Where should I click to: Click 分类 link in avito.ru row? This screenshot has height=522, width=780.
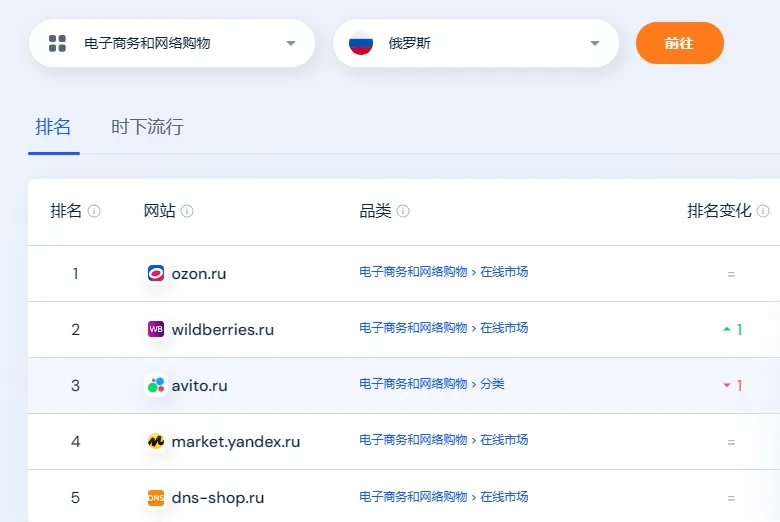(x=492, y=384)
